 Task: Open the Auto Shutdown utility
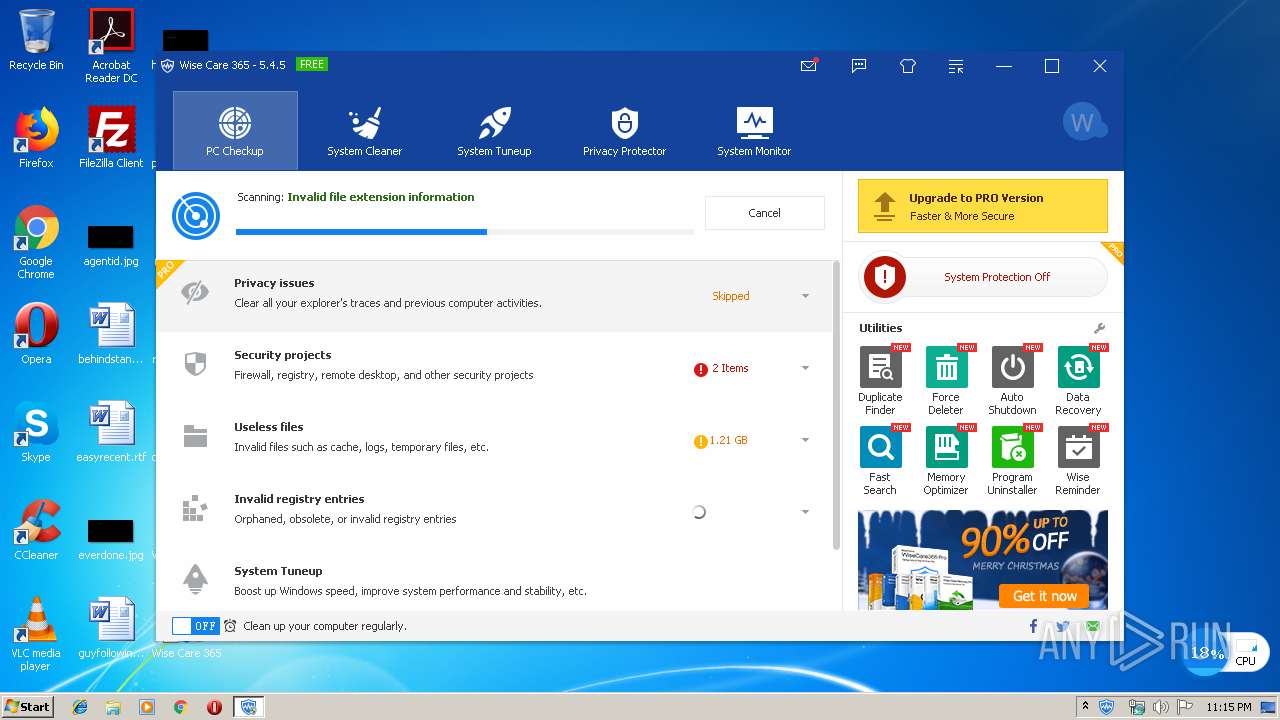tap(1012, 381)
